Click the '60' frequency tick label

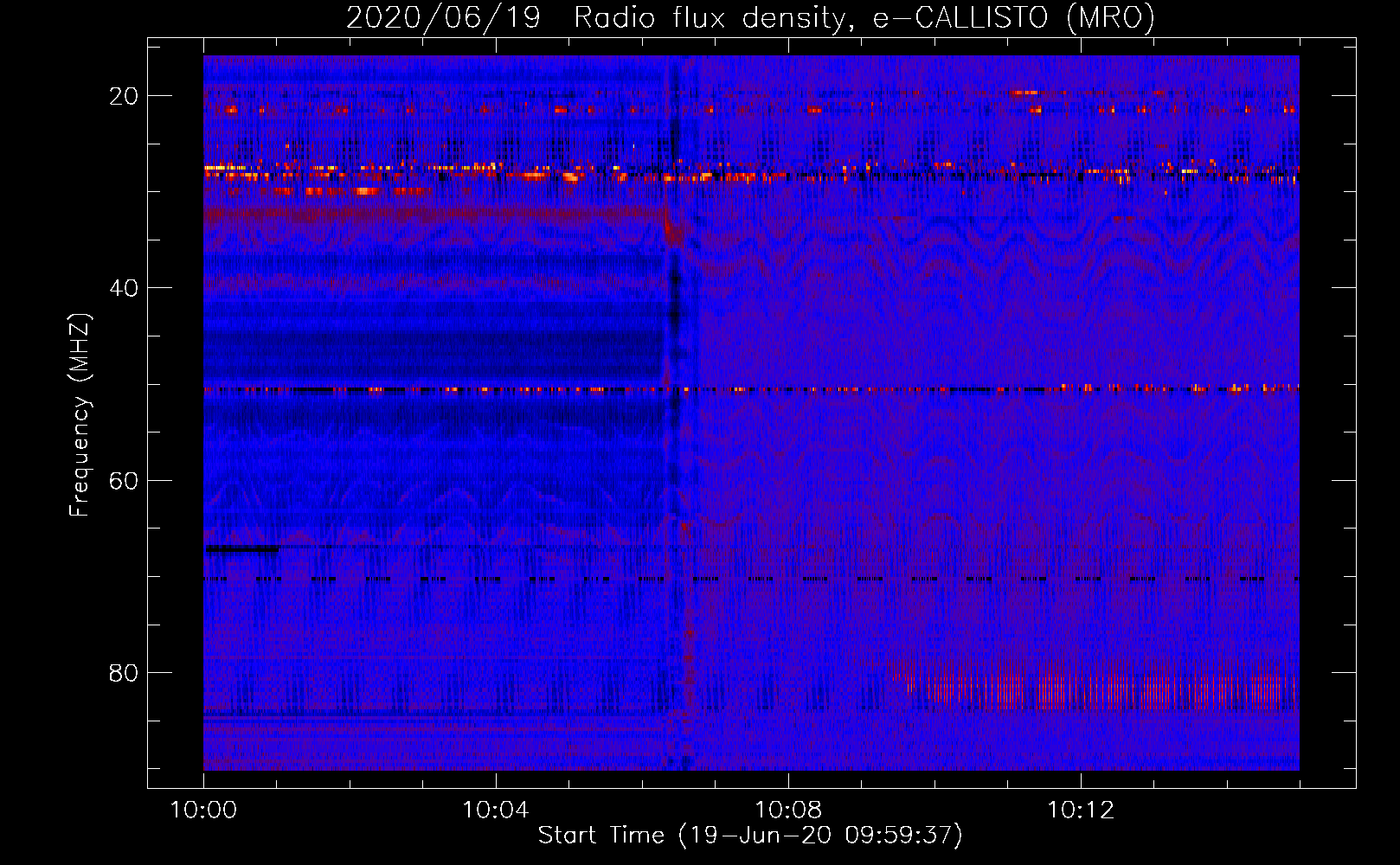click(x=125, y=480)
